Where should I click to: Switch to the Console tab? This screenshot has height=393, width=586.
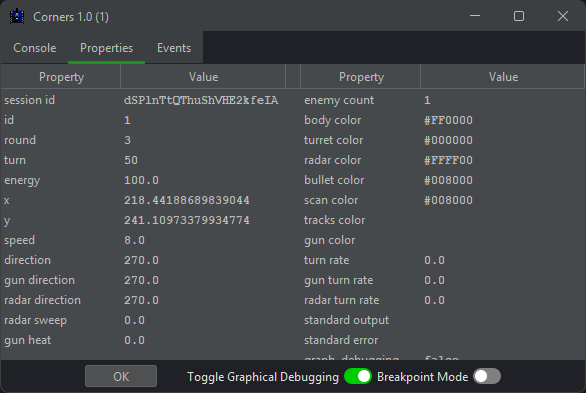(35, 48)
